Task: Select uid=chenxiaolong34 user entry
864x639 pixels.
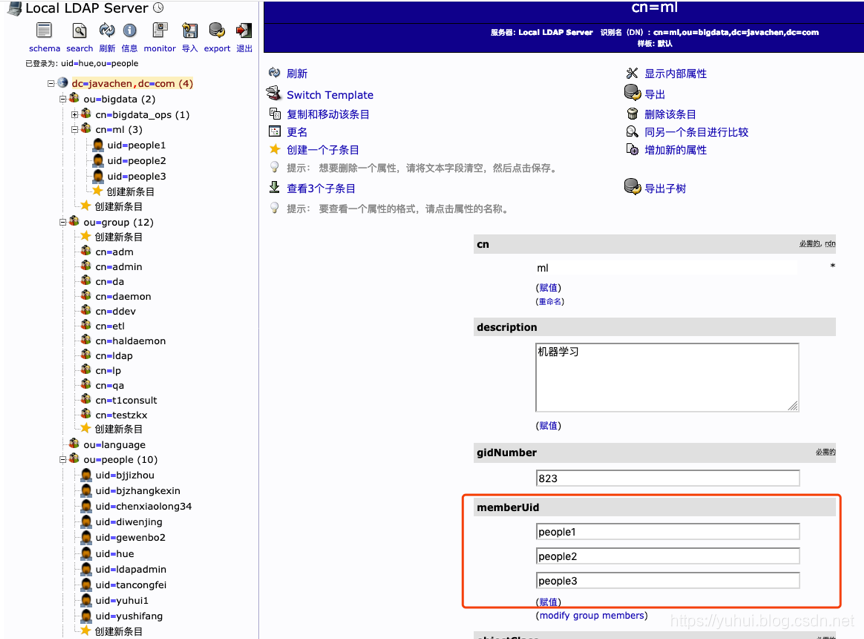Action: coord(143,506)
